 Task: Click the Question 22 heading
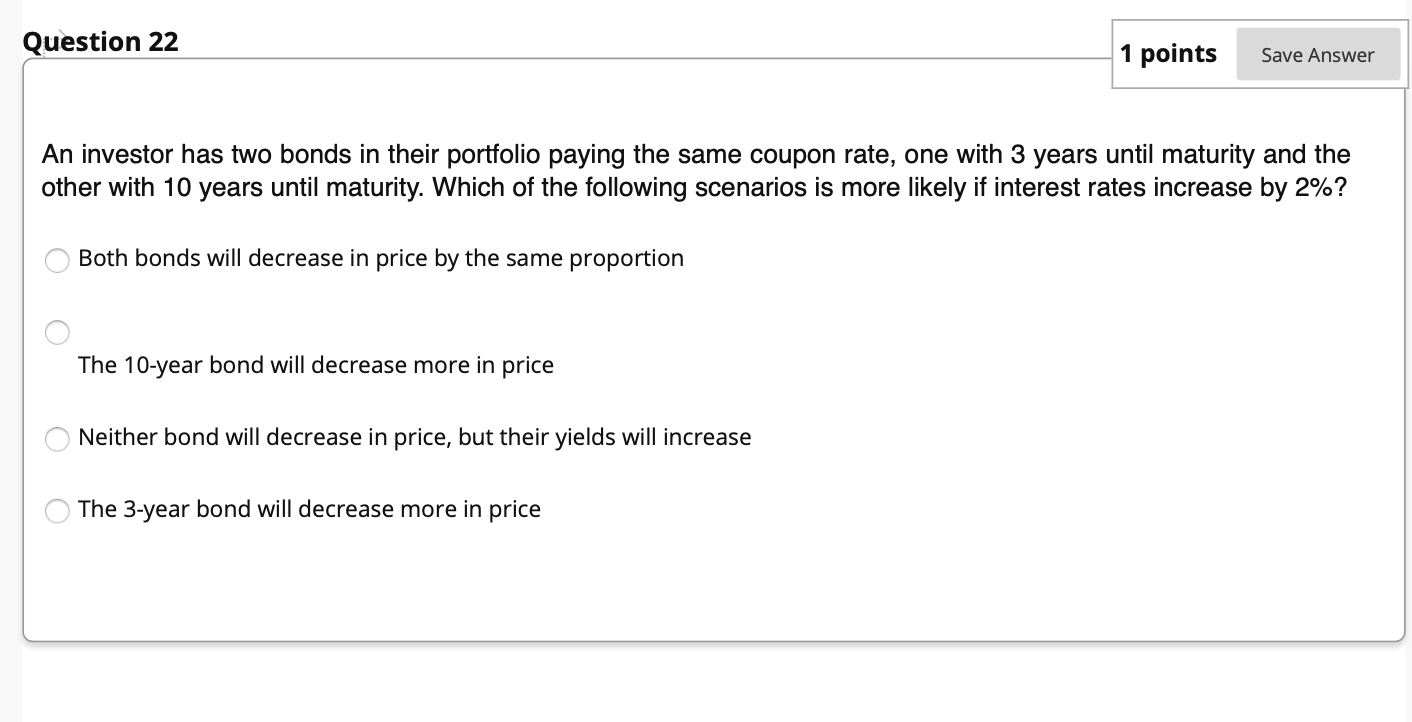click(100, 42)
